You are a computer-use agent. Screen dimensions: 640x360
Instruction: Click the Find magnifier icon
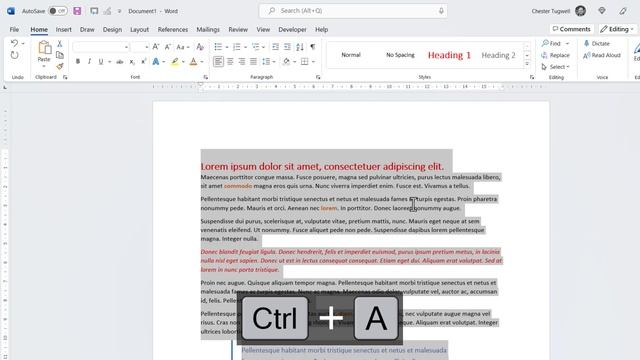pyautogui.click(x=545, y=43)
